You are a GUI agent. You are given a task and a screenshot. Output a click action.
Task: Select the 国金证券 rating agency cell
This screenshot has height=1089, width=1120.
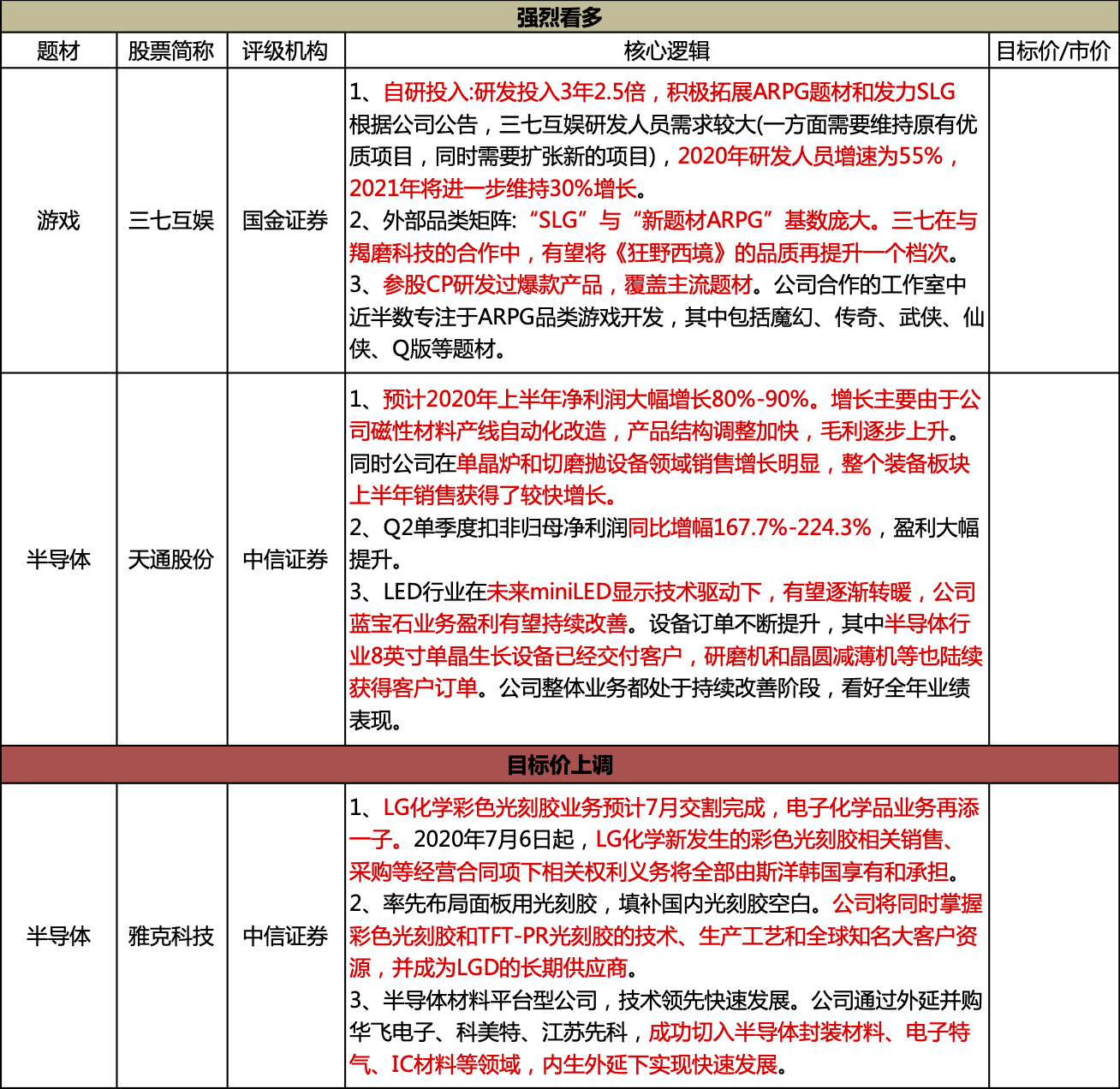[x=285, y=221]
